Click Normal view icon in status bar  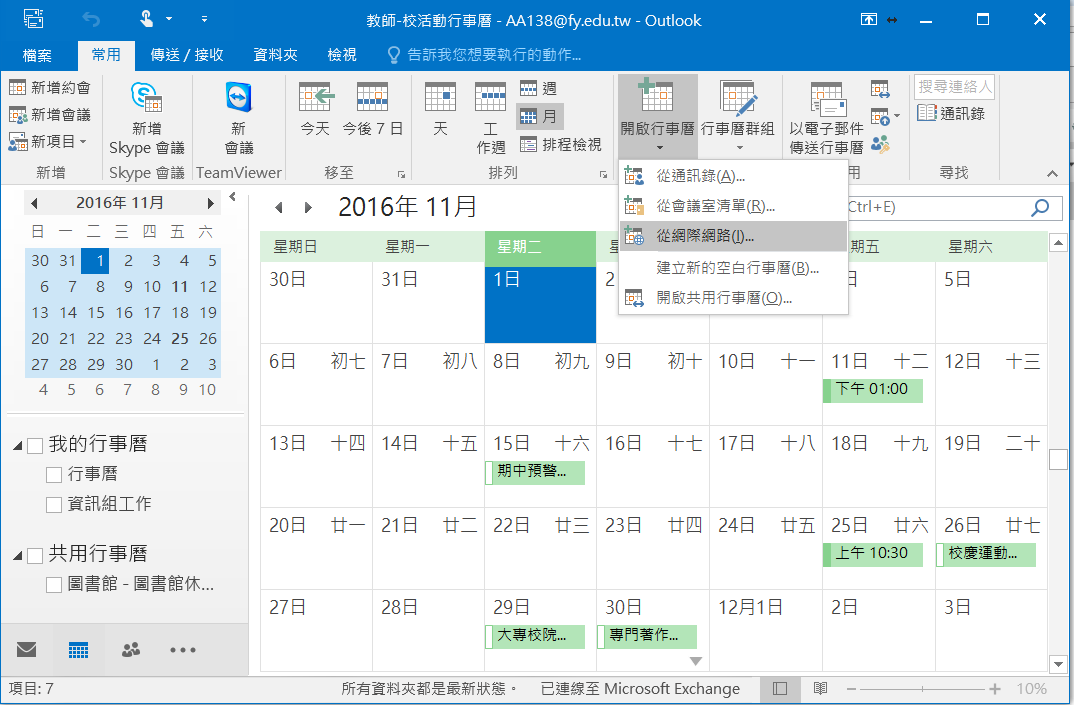pyautogui.click(x=779, y=689)
